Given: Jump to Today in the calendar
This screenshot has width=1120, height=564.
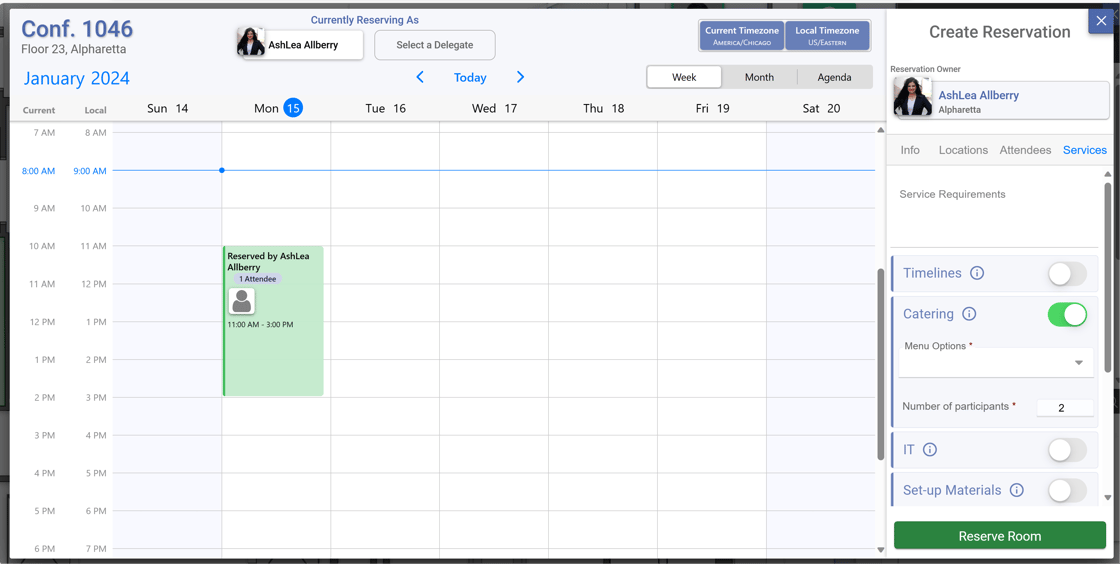Looking at the screenshot, I should [x=470, y=77].
